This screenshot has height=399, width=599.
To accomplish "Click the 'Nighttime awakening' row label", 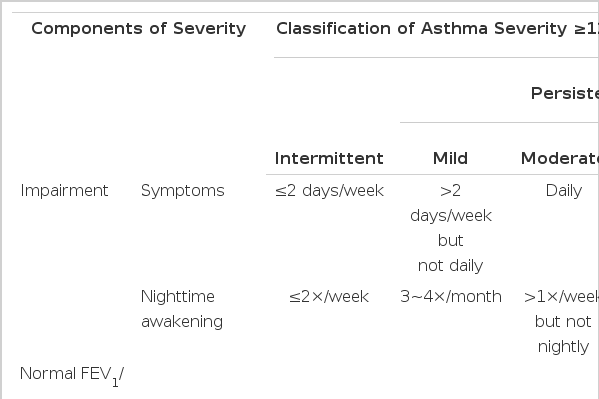I will tap(182, 309).
